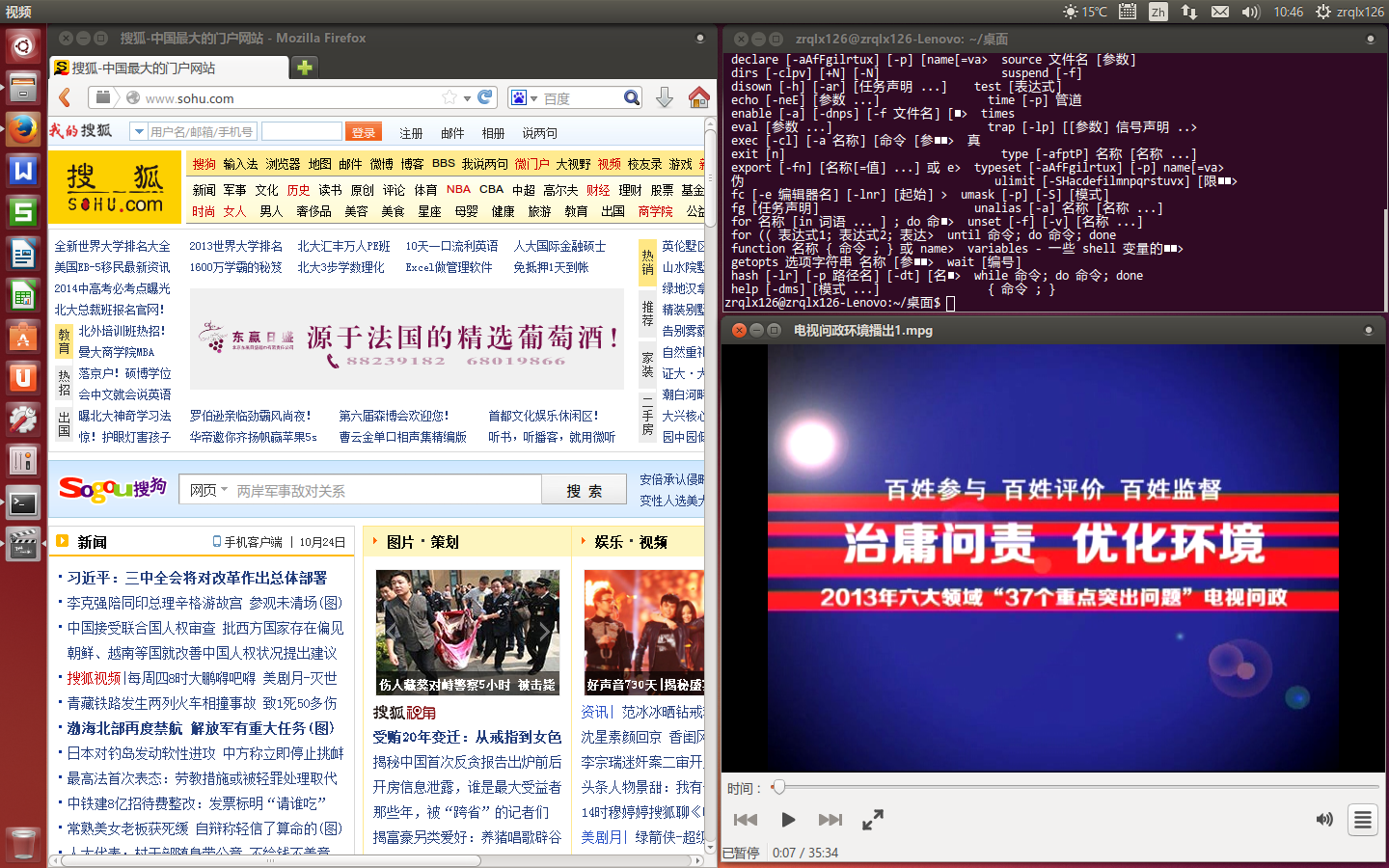The height and width of the screenshot is (868, 1389).
Task: Bookmark this page with the star
Action: 449,97
